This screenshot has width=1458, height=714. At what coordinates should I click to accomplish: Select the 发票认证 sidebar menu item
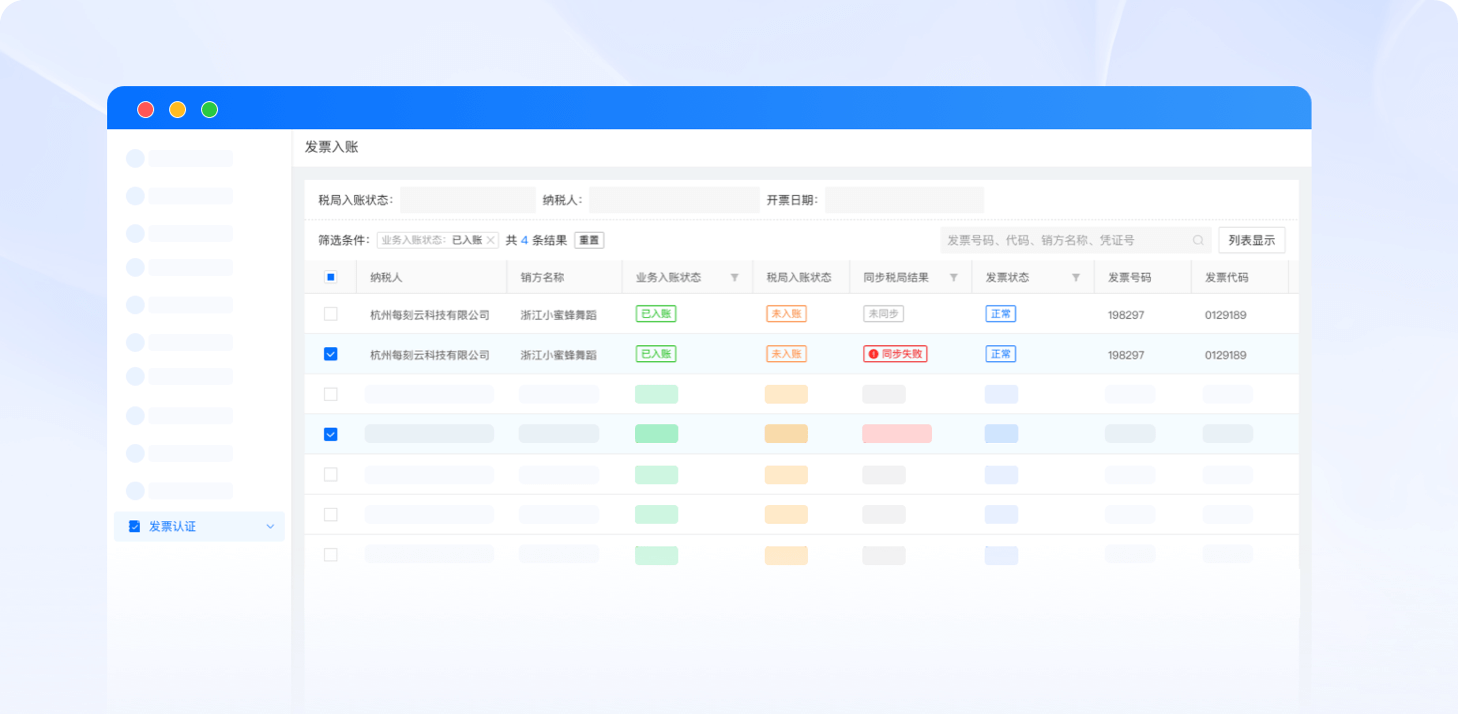coord(173,527)
